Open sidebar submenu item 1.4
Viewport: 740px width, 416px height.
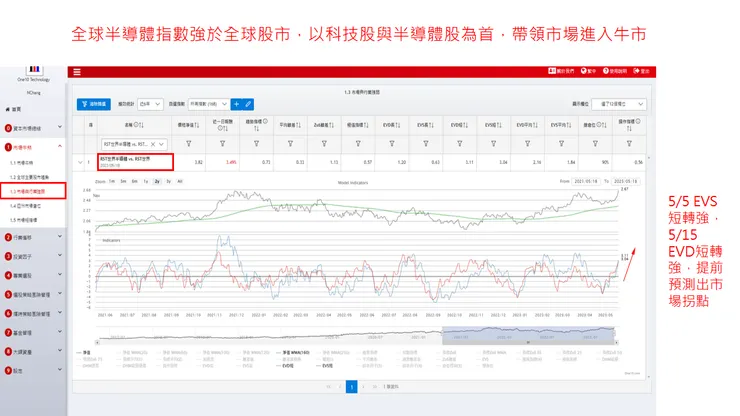tap(25, 206)
